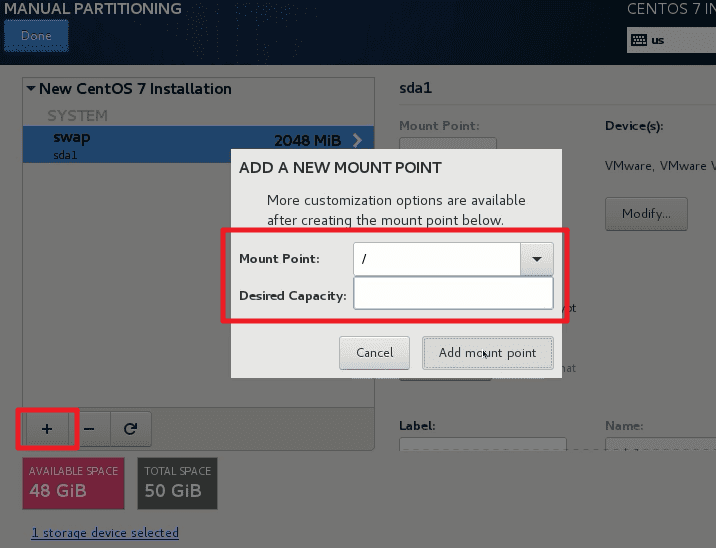Image resolution: width=716 pixels, height=548 pixels.
Task: Click the chevron arrow on the swap row
Action: [358, 140]
